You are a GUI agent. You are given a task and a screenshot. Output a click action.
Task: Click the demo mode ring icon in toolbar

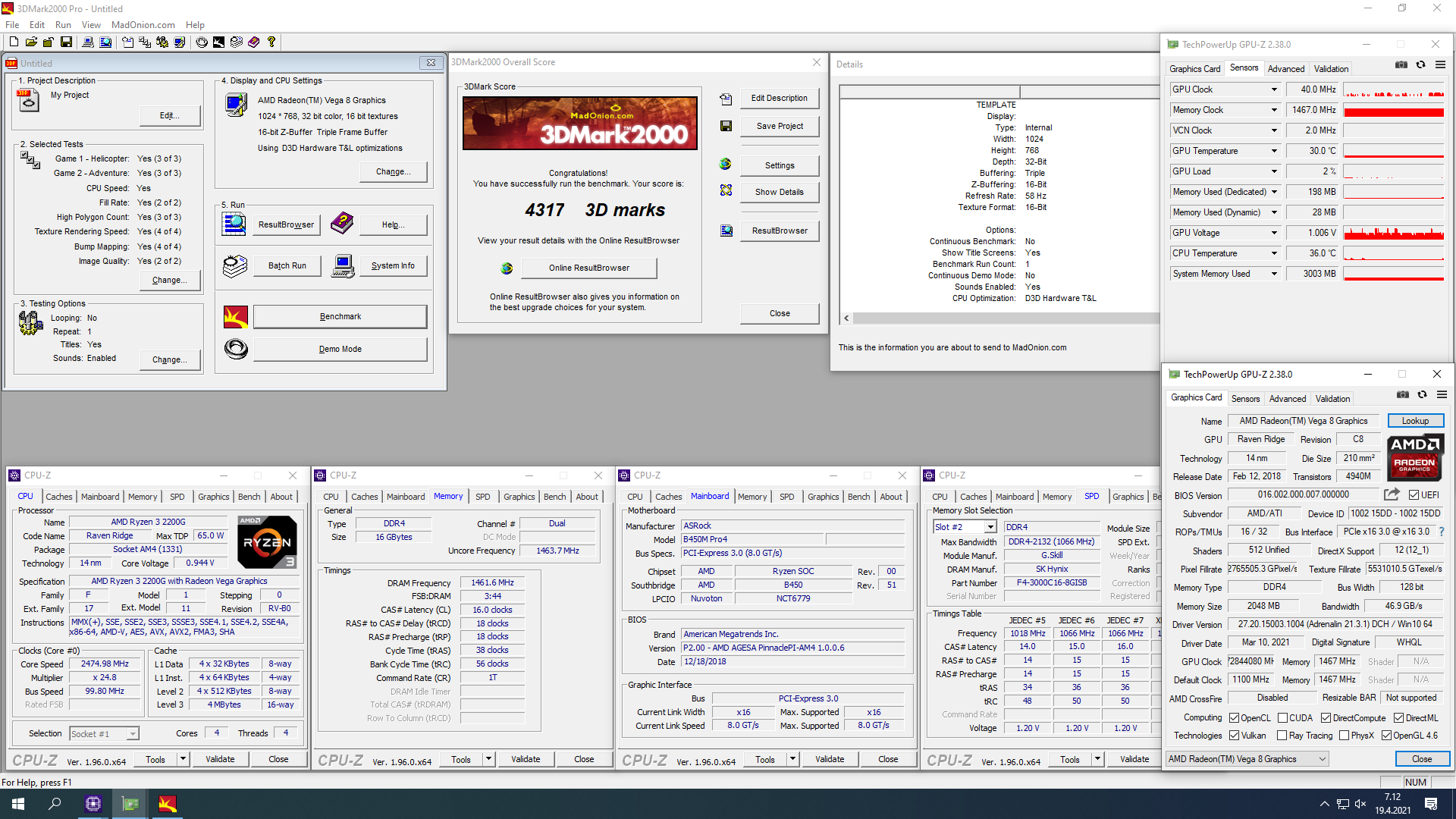click(x=202, y=42)
